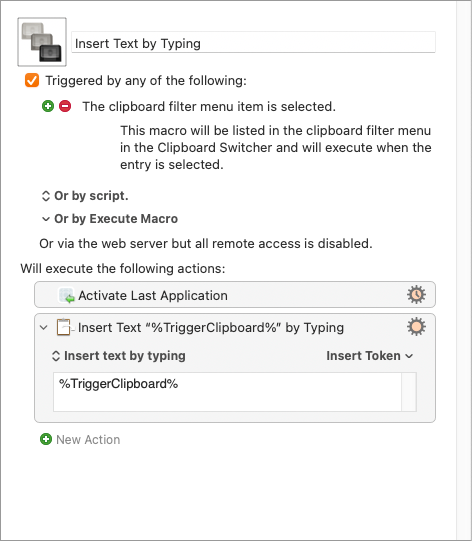
Task: Toggle the Triggered by any of the following checkbox
Action: point(32,80)
